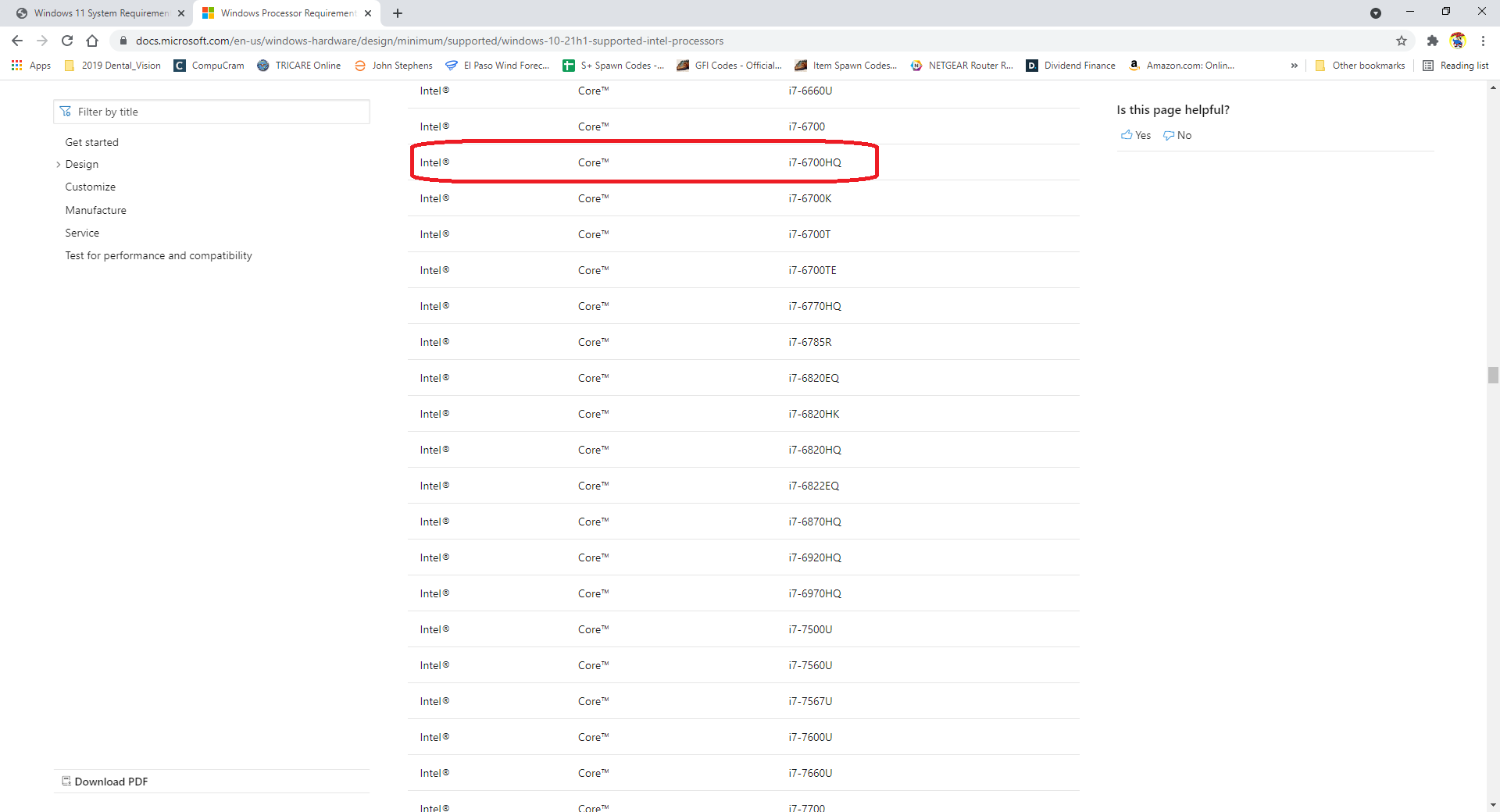The height and width of the screenshot is (812, 1500).
Task: Select the i7-7500U processor cell
Action: click(810, 629)
